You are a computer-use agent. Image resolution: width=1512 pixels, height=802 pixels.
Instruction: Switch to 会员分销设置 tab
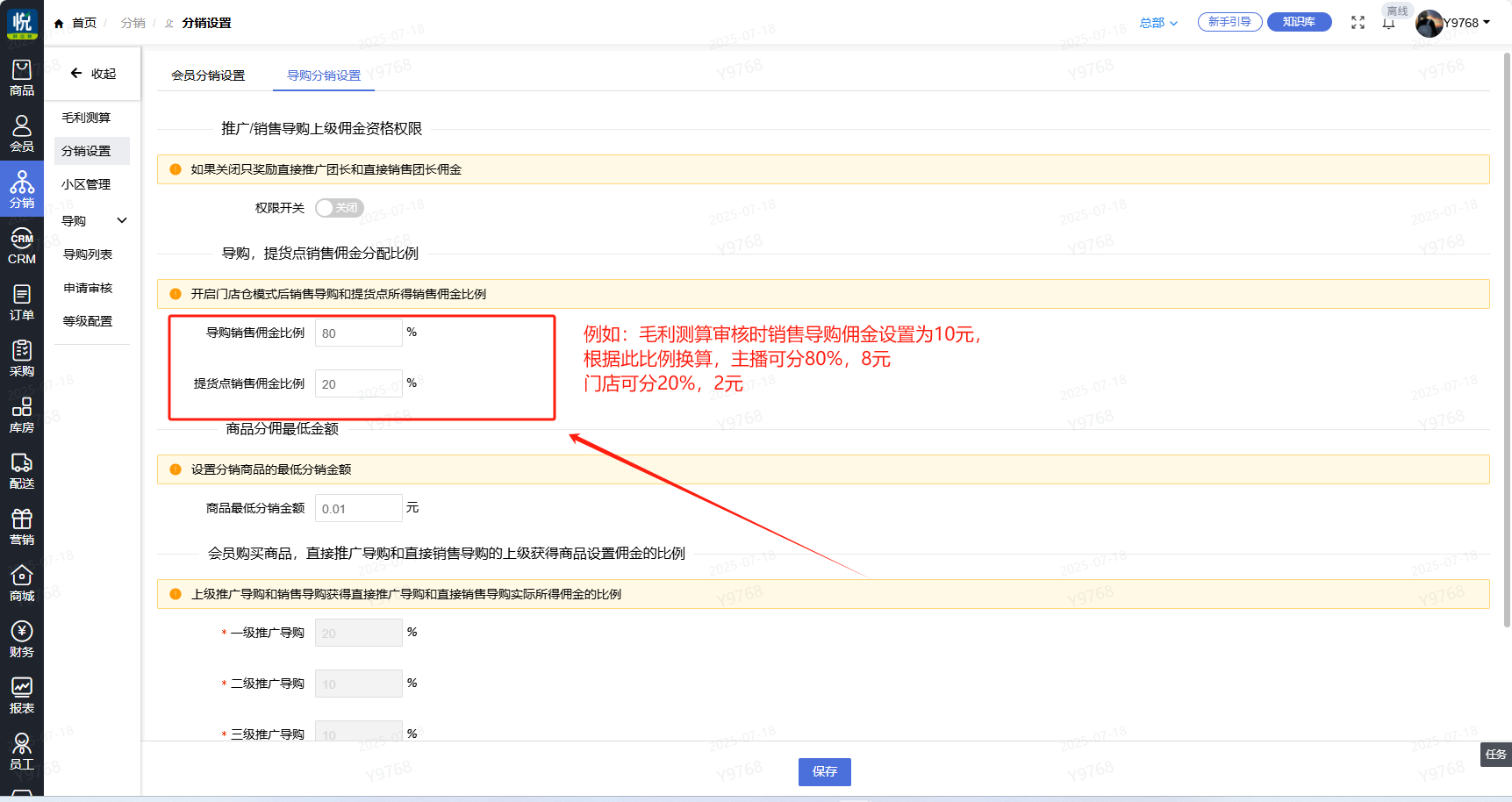208,75
